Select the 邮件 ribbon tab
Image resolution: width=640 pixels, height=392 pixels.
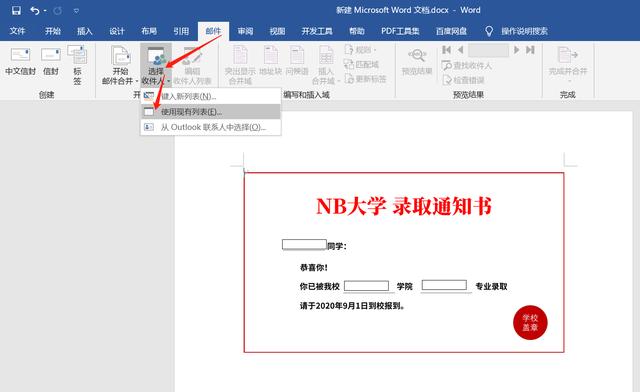[213, 31]
